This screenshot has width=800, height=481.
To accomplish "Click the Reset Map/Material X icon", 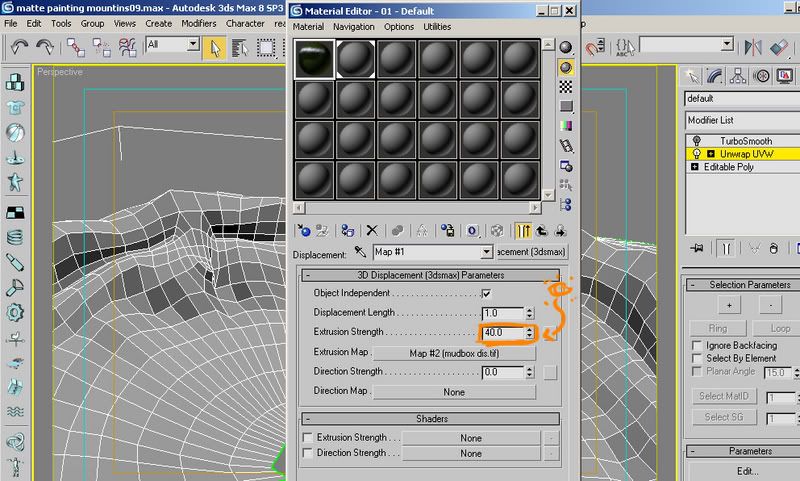I will tap(372, 231).
